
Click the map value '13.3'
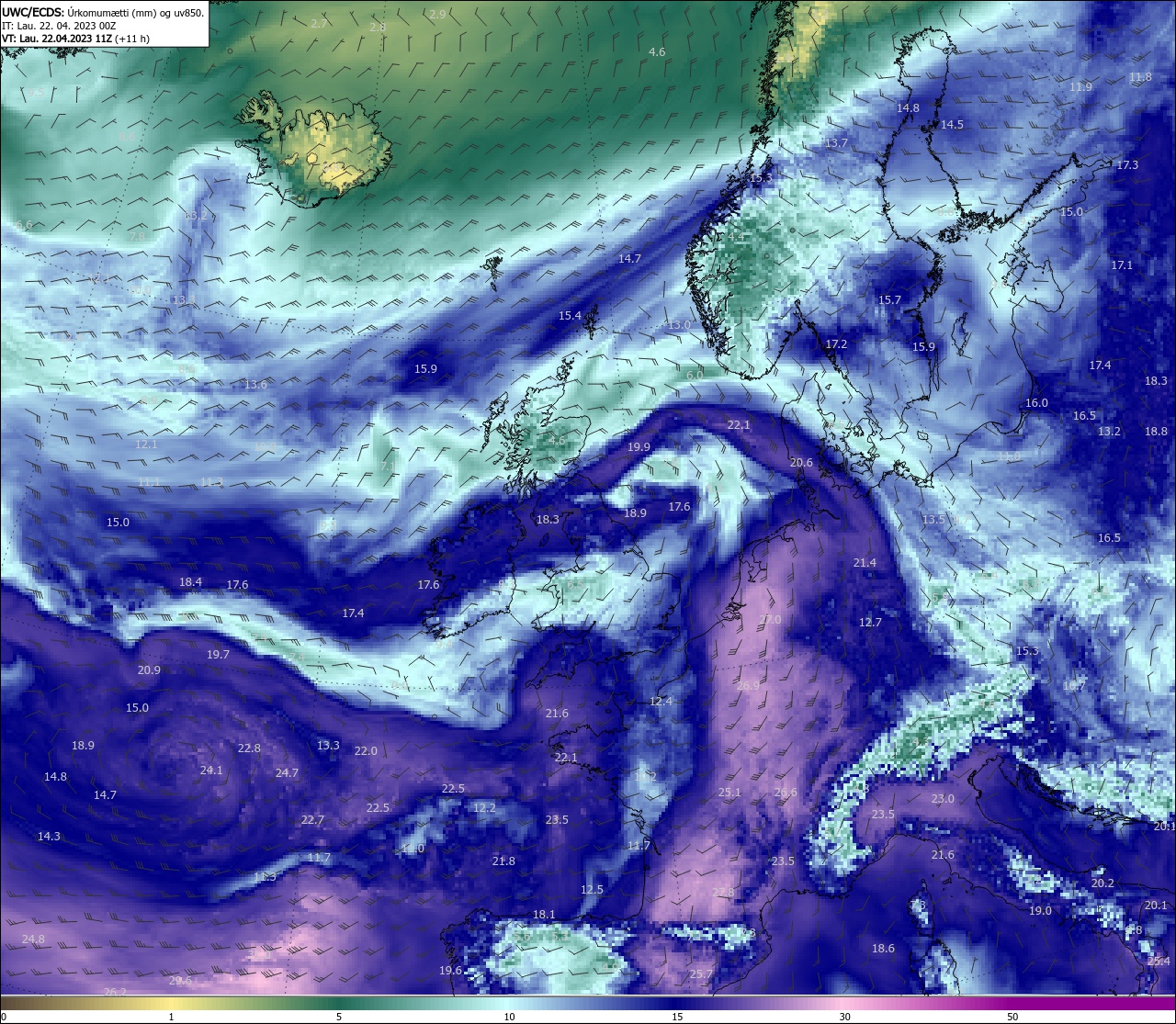(328, 745)
